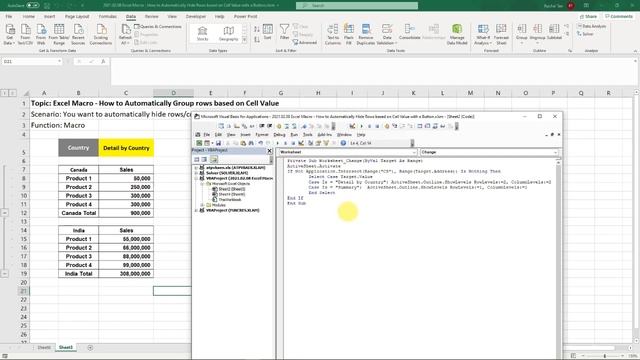Click the VBA Help question-mark icon
This screenshot has height=360, width=640.
(343, 143)
